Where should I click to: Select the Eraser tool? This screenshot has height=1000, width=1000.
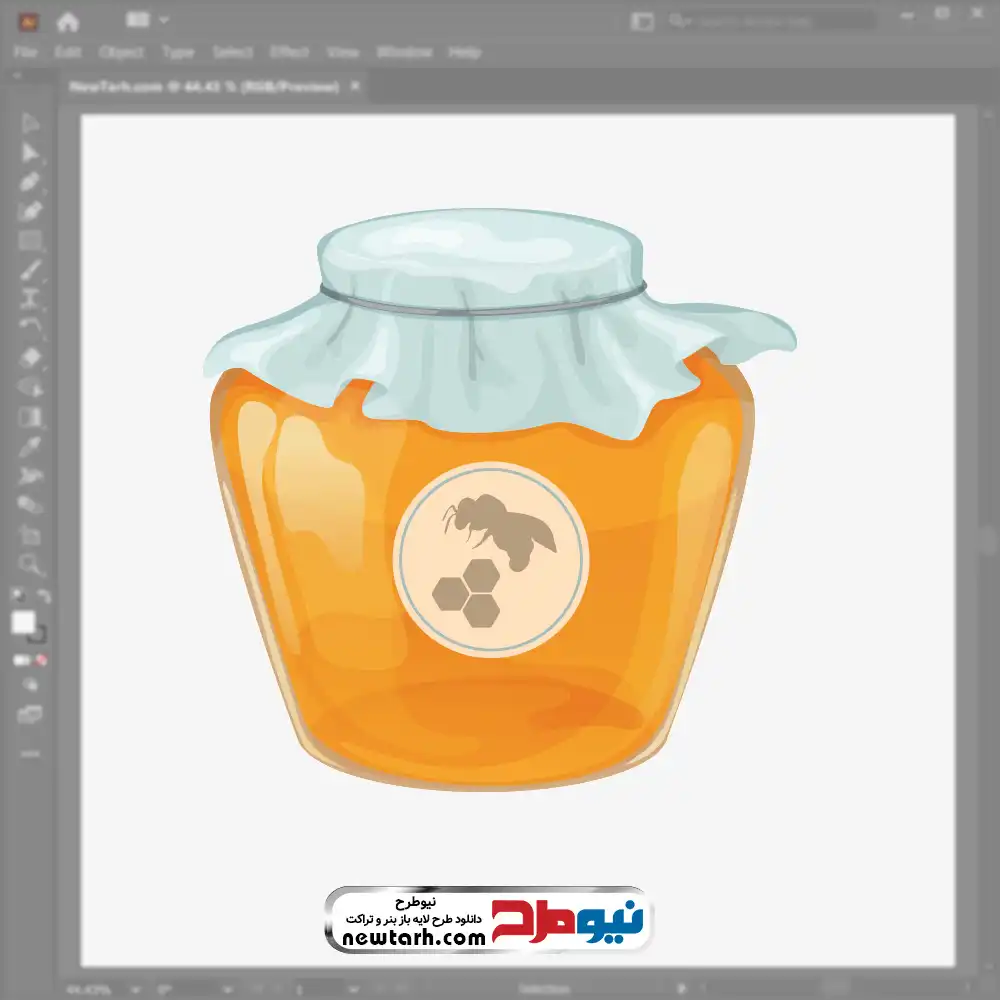[30, 357]
